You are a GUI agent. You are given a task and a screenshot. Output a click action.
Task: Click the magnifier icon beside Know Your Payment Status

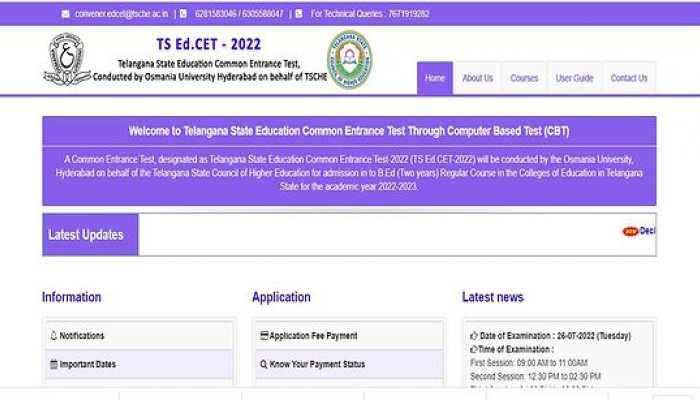[x=264, y=364]
